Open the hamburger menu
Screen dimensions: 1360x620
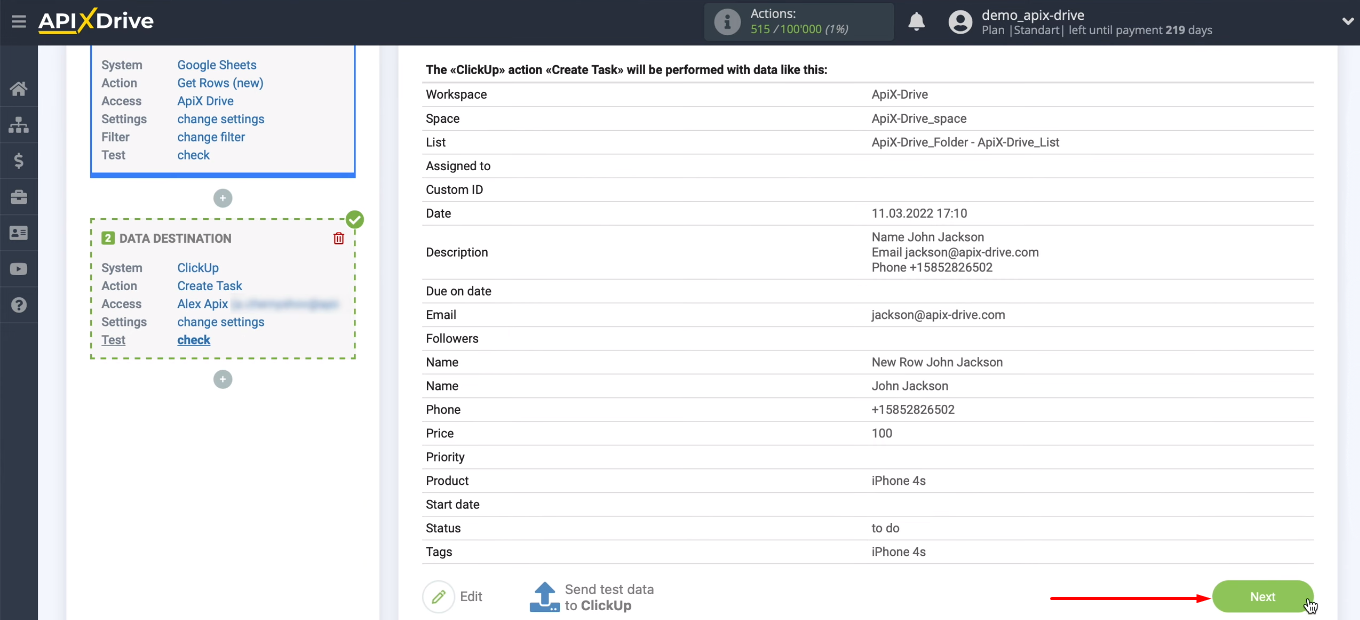pos(18,21)
